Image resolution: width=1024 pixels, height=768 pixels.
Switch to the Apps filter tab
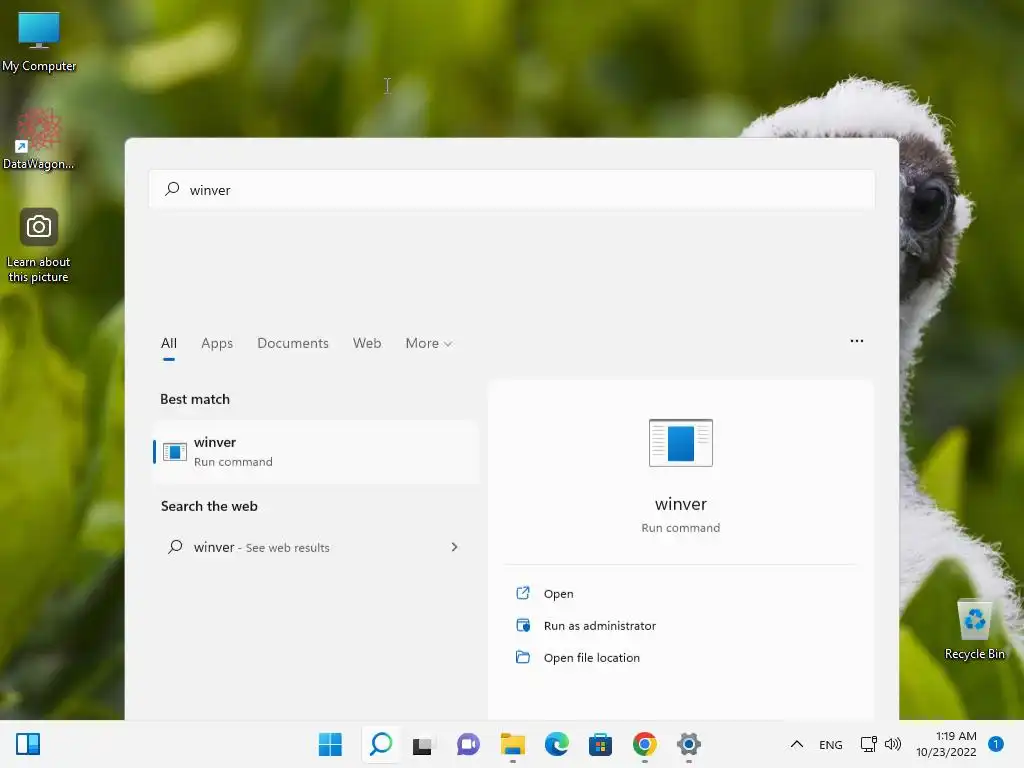pos(217,343)
